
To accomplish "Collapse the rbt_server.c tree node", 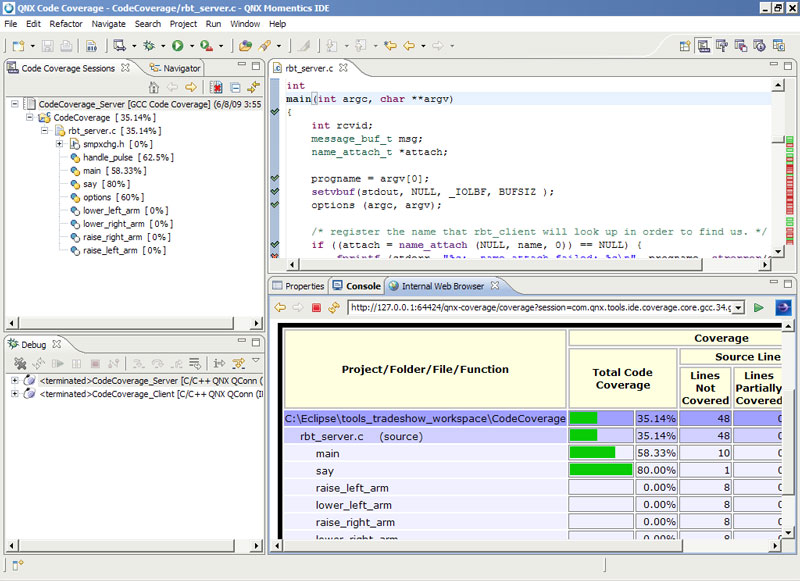I will point(45,131).
